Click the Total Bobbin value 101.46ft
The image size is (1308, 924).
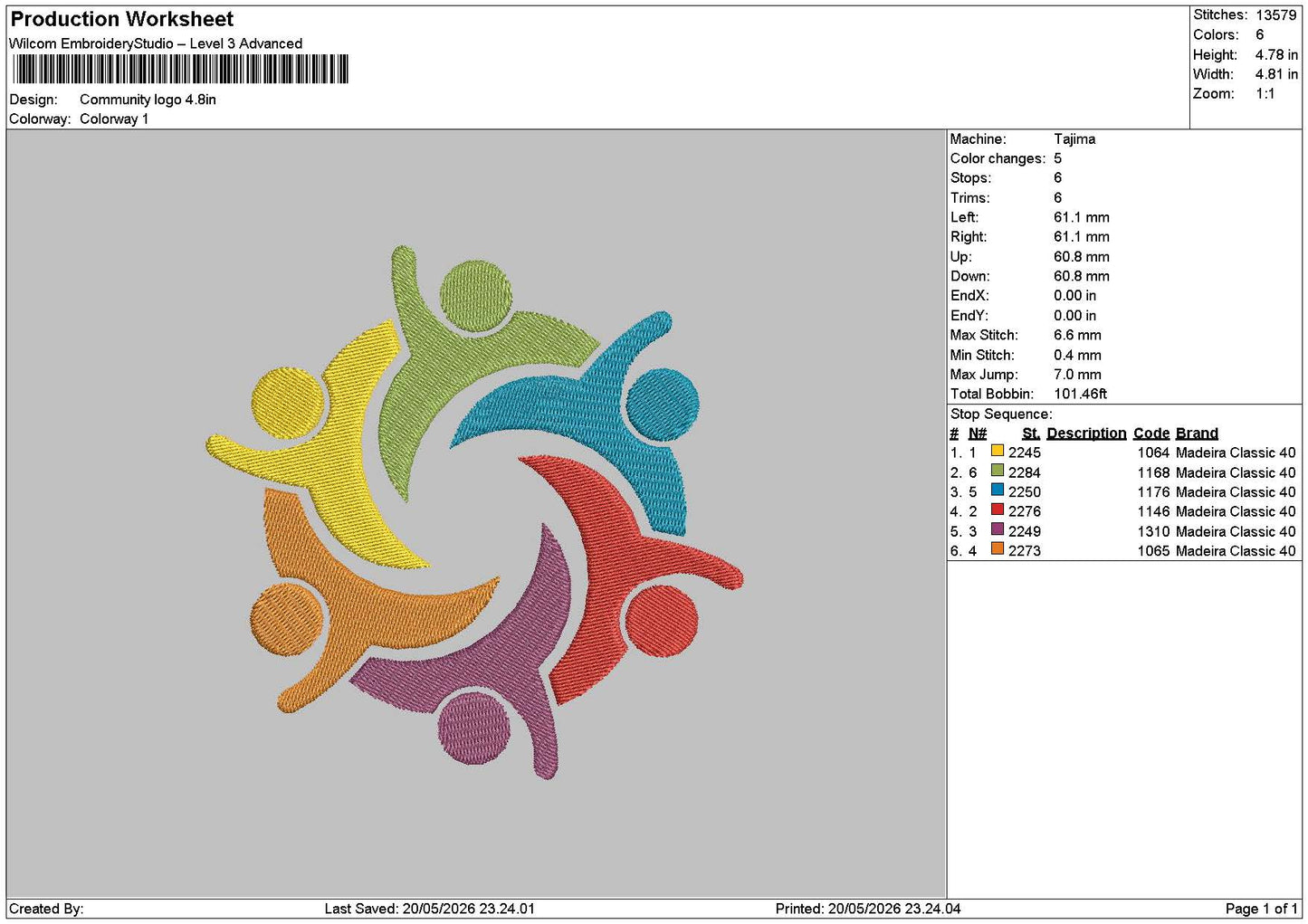point(1080,394)
